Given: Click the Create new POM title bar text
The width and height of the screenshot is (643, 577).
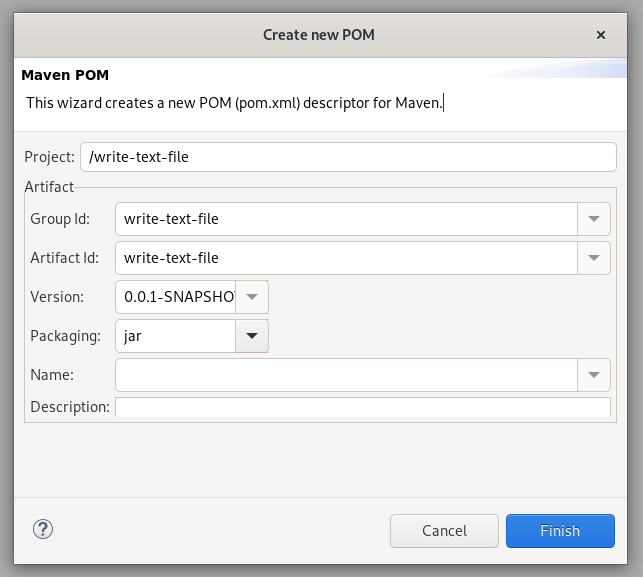Looking at the screenshot, I should point(319,35).
